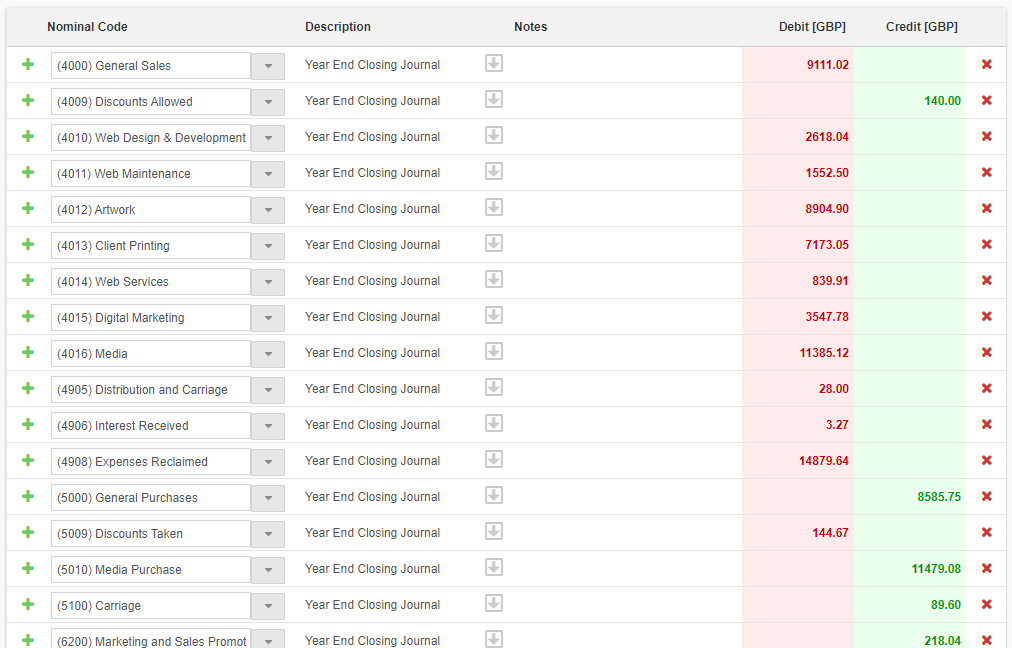Remove the Web Maintenance row with red X
The height and width of the screenshot is (648, 1012).
986,173
